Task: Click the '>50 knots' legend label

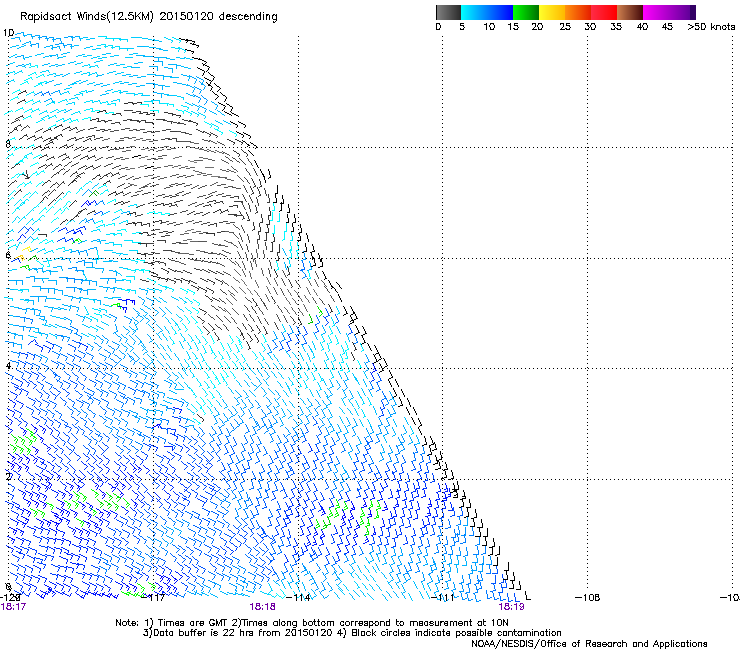Action: [711, 27]
